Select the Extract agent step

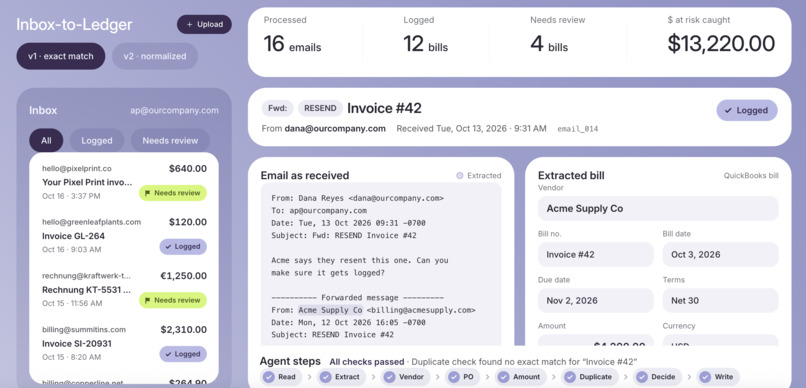[341, 377]
